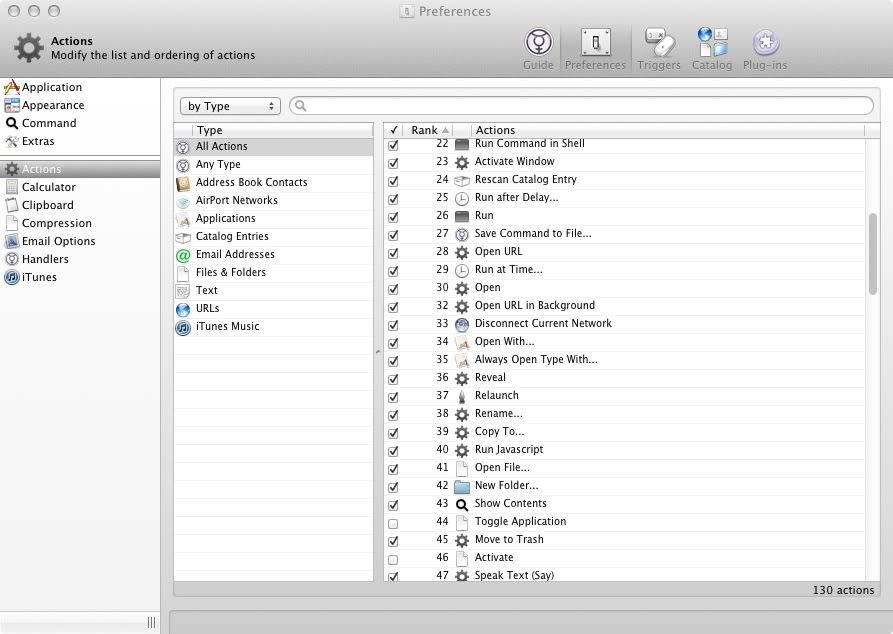The image size is (893, 634).
Task: Click the Address Book Contacts type icon
Action: click(183, 183)
